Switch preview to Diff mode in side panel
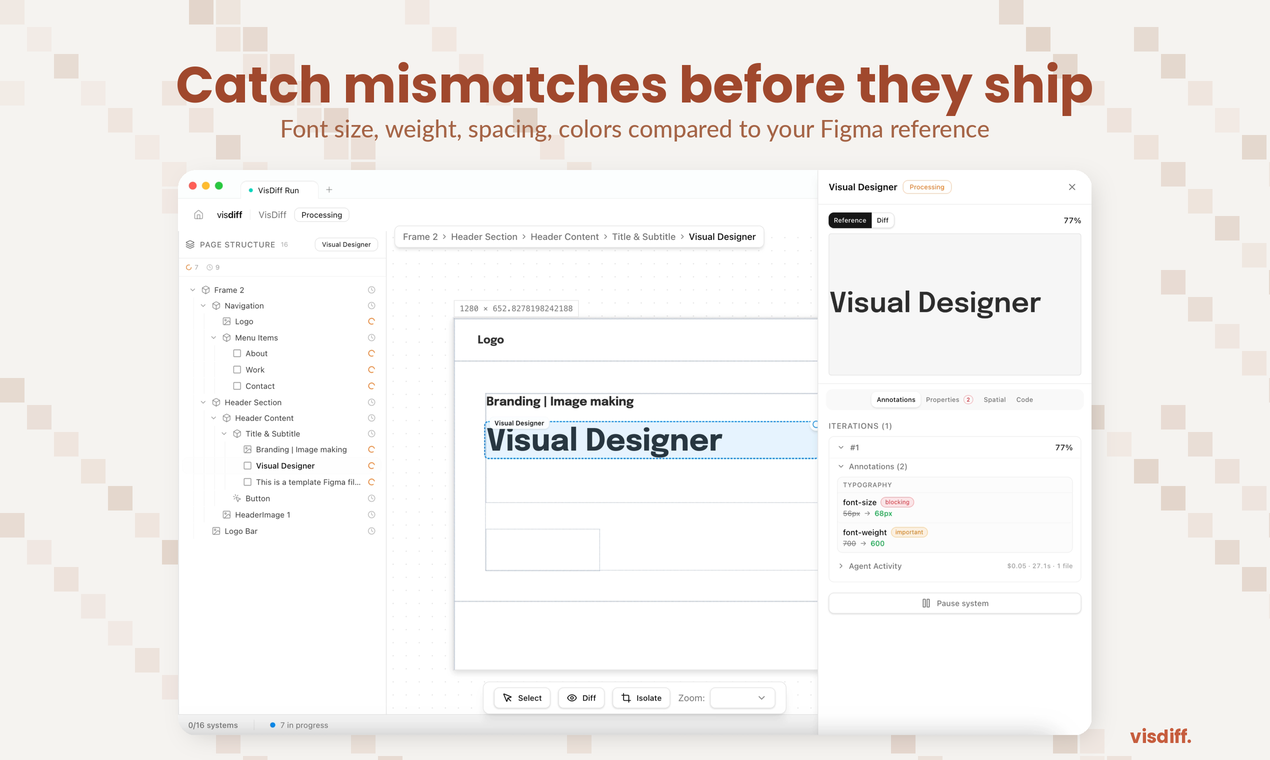This screenshot has width=1270, height=760. (x=882, y=220)
